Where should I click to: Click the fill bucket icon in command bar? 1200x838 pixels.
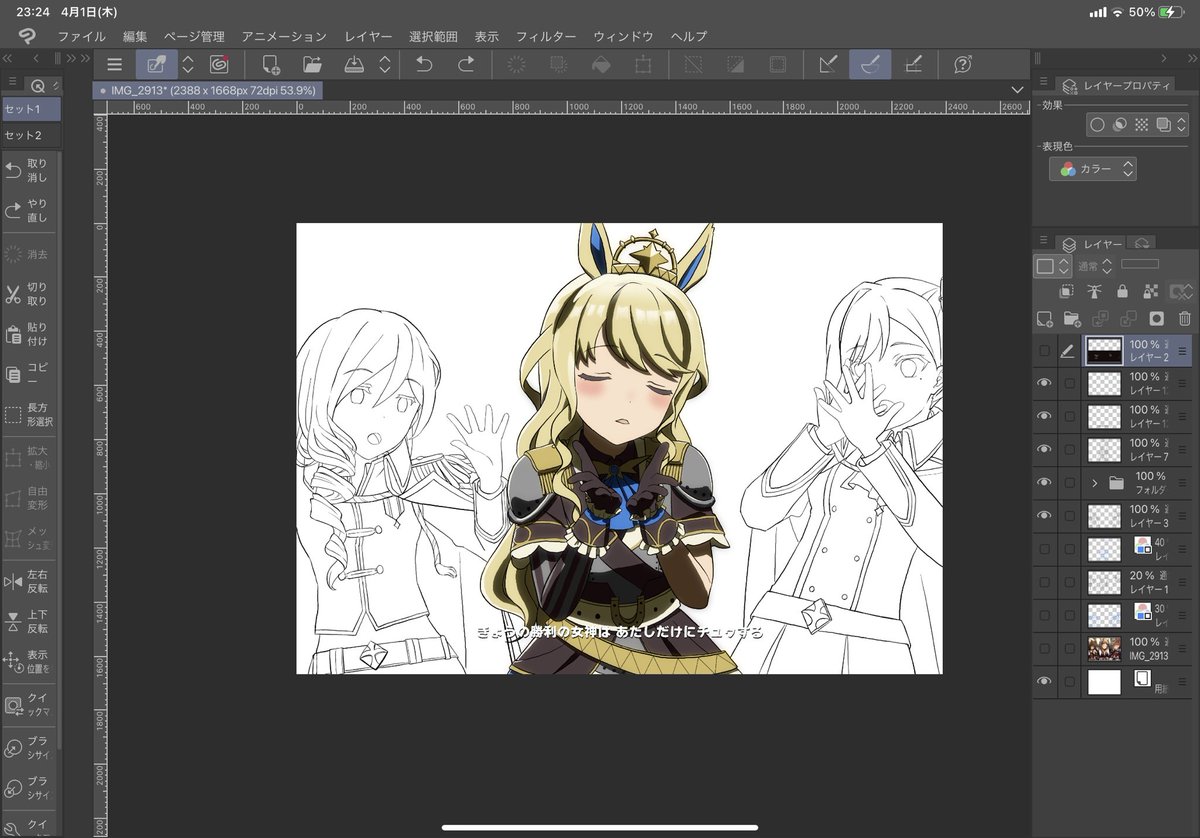[601, 65]
